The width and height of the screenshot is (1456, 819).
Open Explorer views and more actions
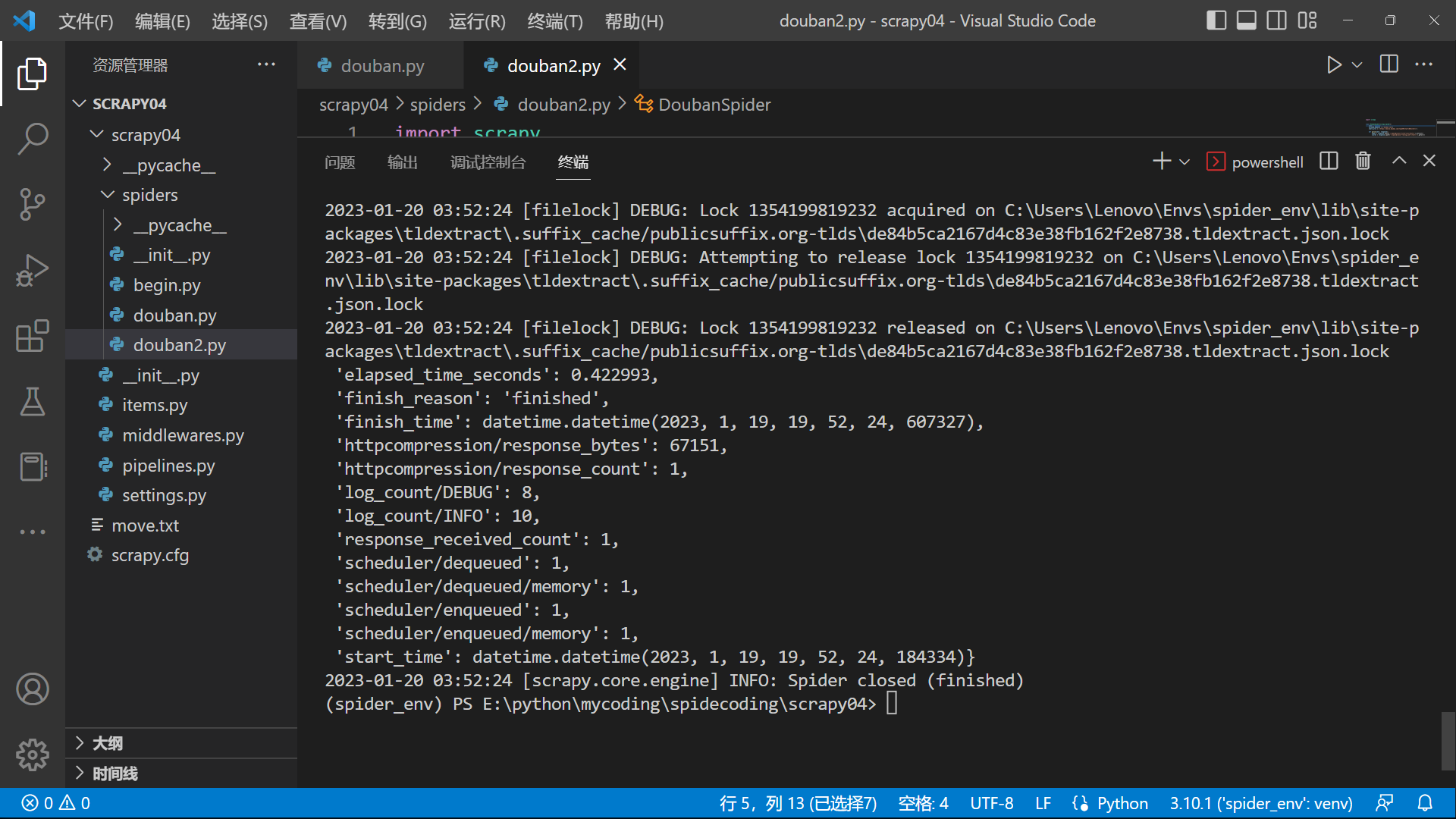pyautogui.click(x=266, y=65)
